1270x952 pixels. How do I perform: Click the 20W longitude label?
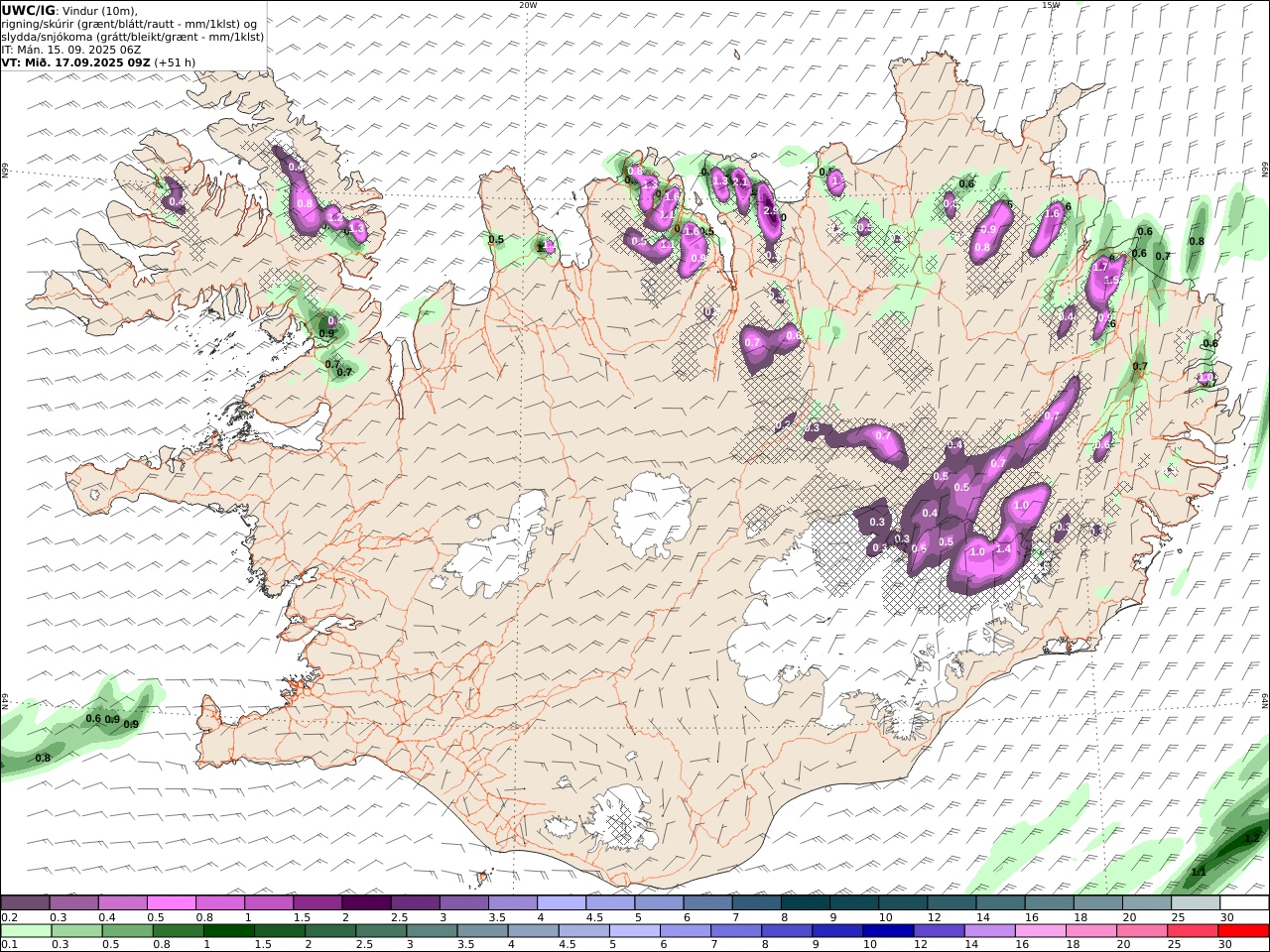point(528,5)
